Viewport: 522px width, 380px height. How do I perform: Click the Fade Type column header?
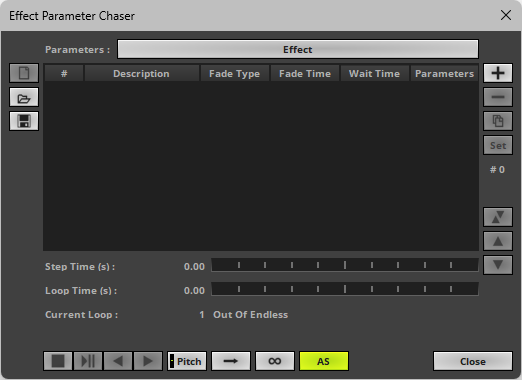pyautogui.click(x=234, y=73)
